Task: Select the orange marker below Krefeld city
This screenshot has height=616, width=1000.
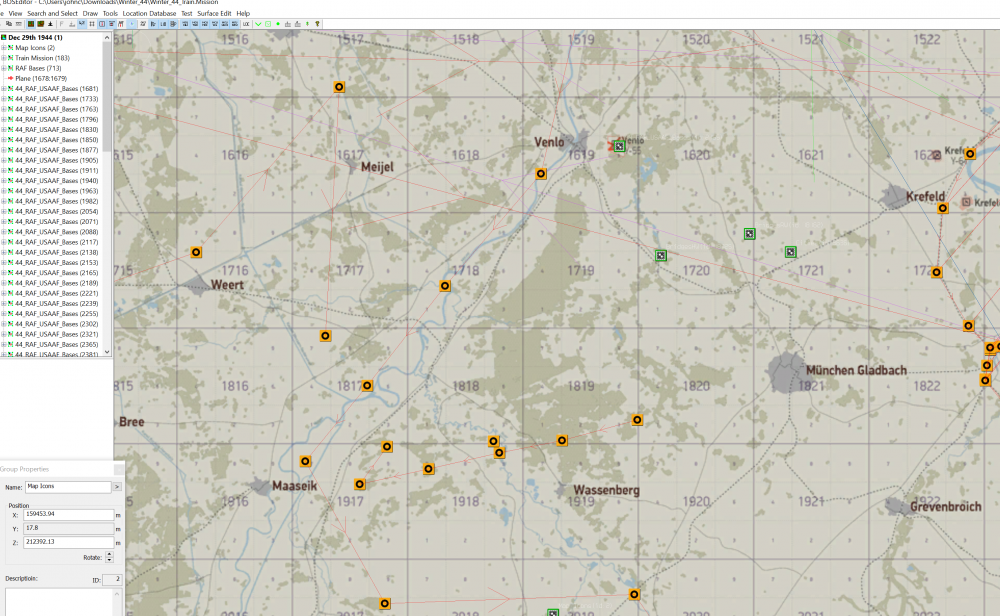Action: [x=942, y=208]
